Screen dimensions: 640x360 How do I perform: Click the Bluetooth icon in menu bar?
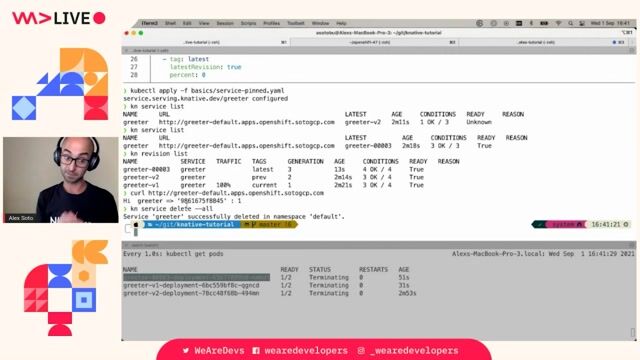click(x=531, y=23)
